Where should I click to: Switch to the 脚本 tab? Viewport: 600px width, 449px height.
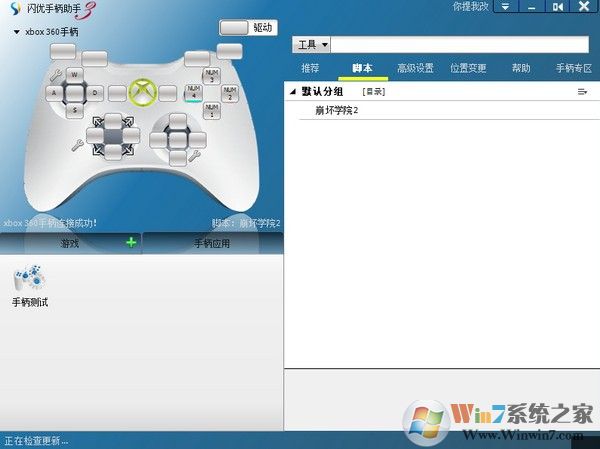tap(362, 68)
